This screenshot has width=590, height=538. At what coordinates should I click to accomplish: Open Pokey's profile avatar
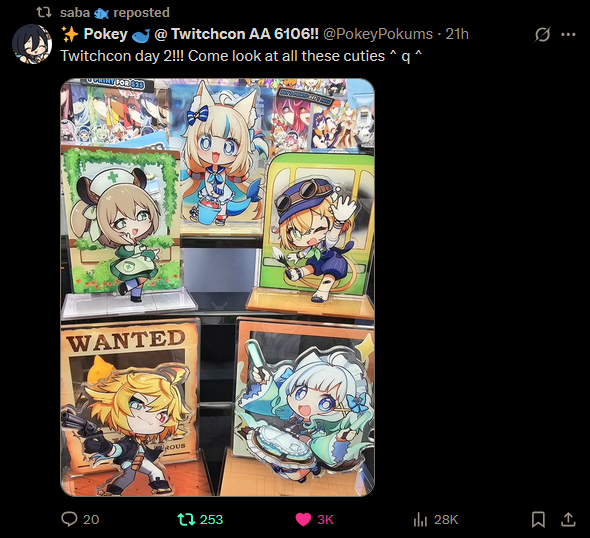click(x=32, y=44)
